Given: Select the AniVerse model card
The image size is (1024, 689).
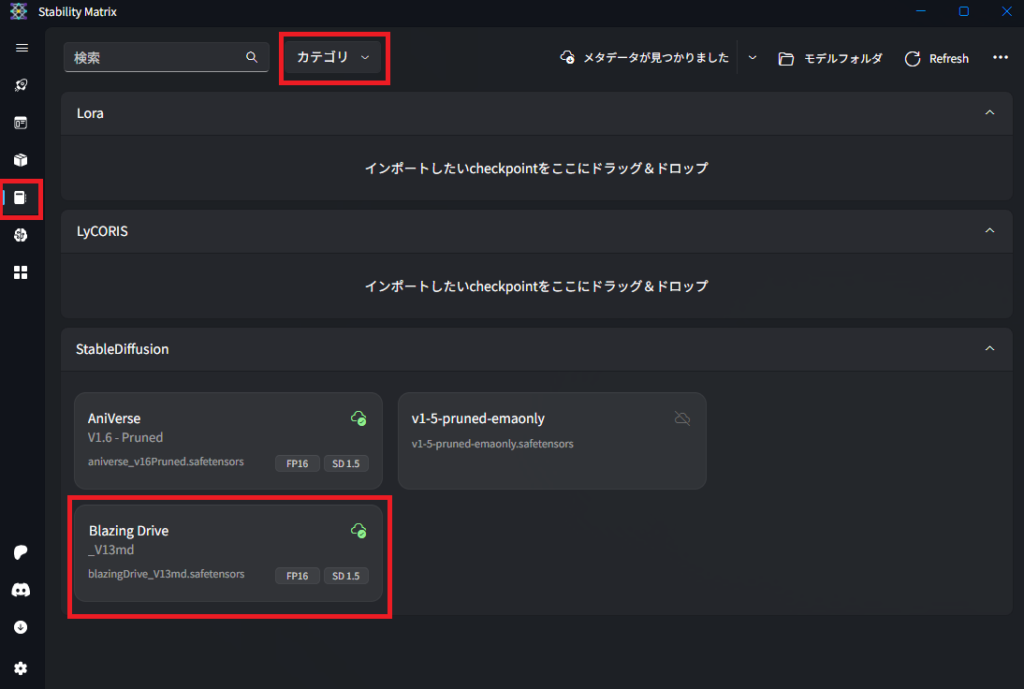Looking at the screenshot, I should (x=229, y=441).
